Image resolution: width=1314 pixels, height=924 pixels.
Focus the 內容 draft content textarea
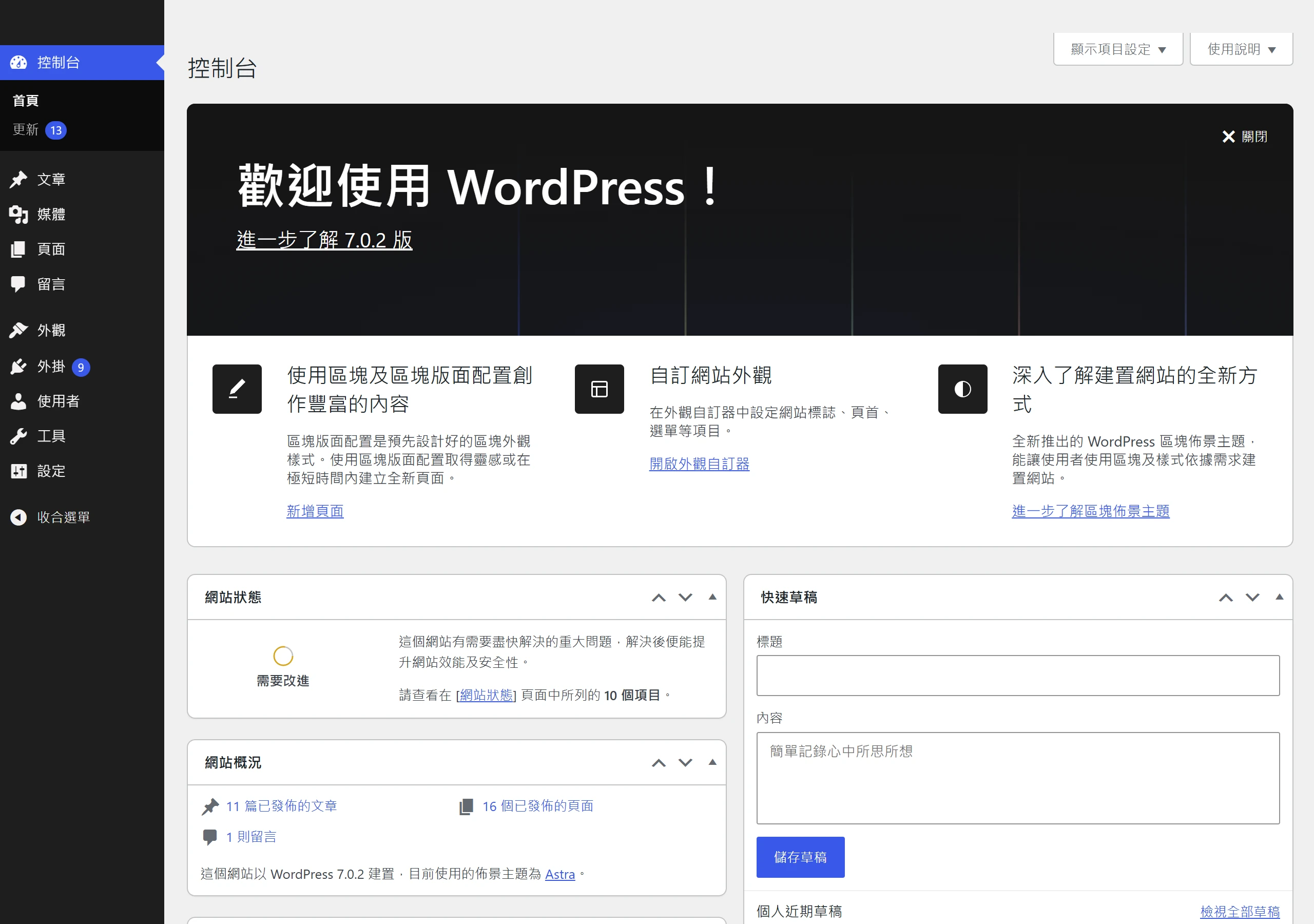pos(1018,778)
